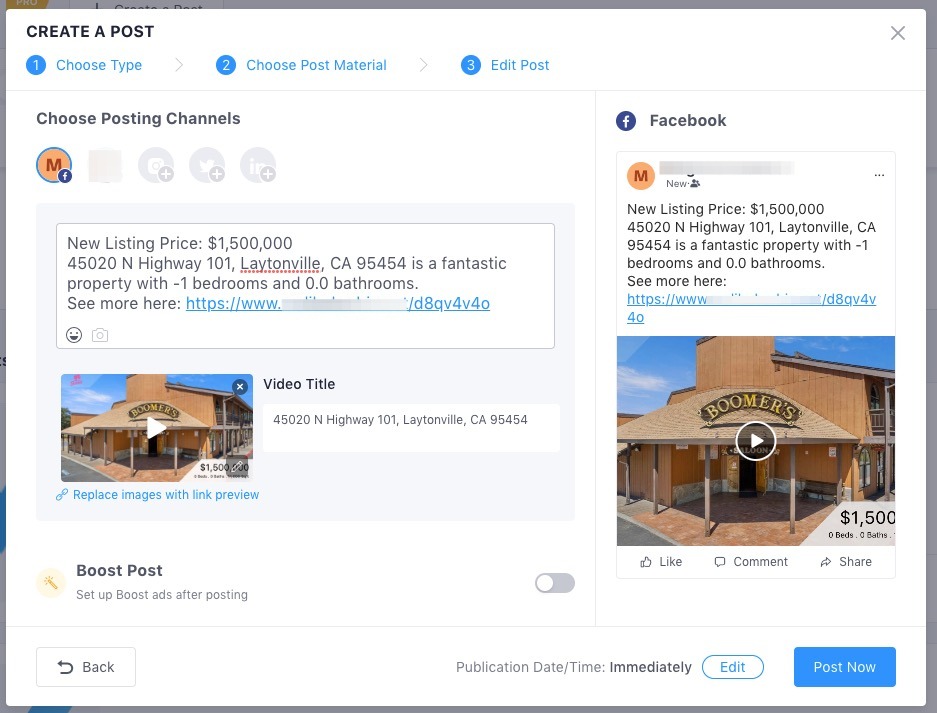Remove the attached video thumbnail

(240, 387)
